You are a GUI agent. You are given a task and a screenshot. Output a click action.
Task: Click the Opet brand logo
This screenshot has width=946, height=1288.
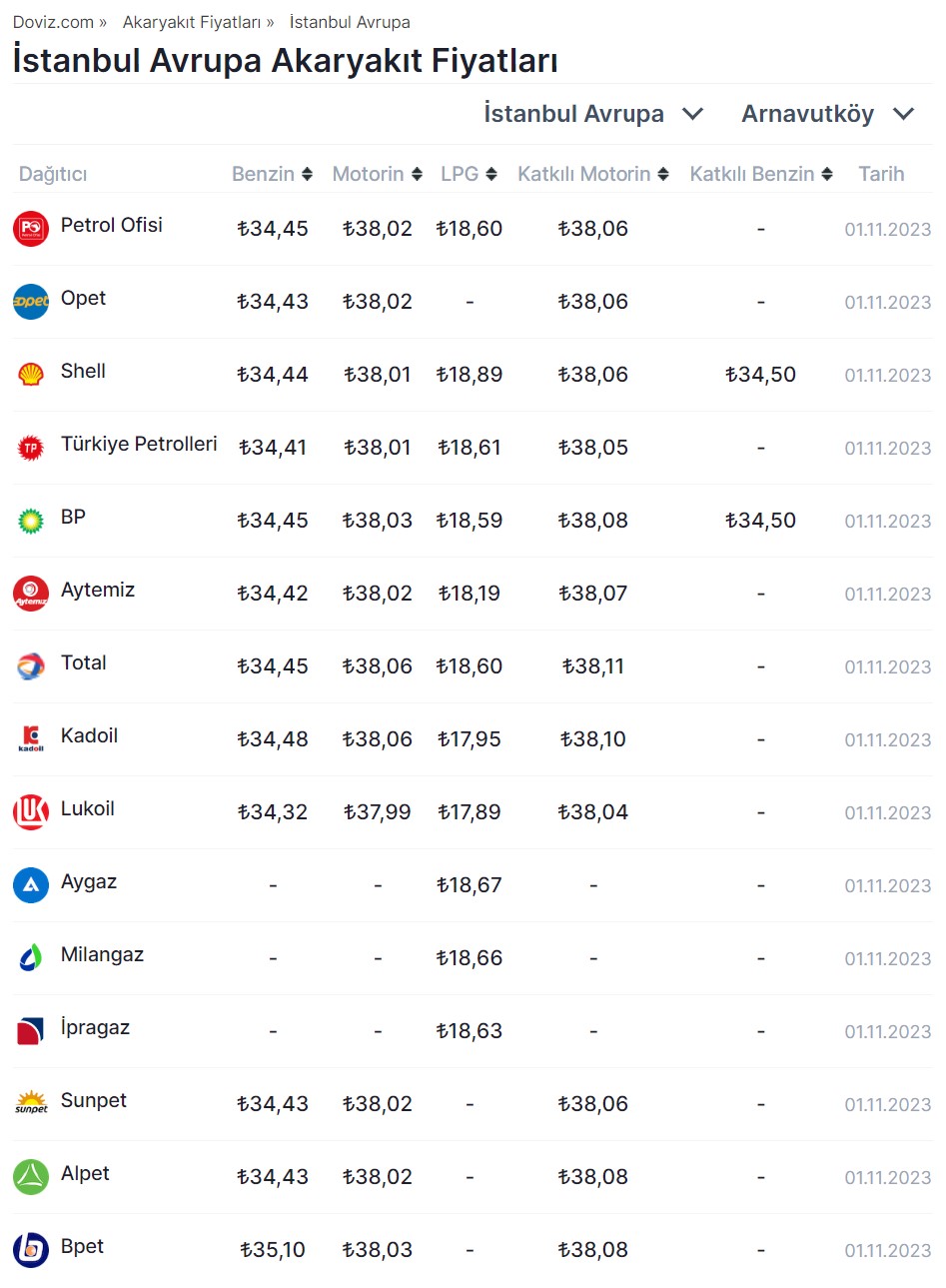pyautogui.click(x=31, y=302)
